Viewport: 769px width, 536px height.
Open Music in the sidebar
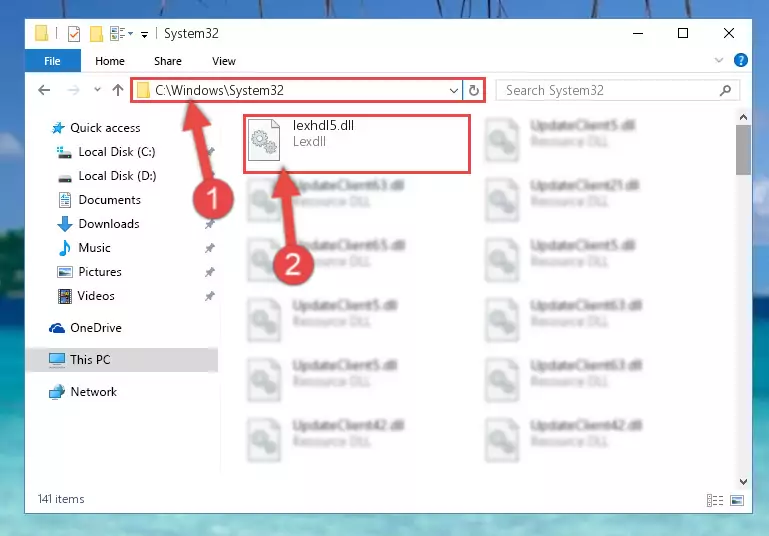(94, 248)
